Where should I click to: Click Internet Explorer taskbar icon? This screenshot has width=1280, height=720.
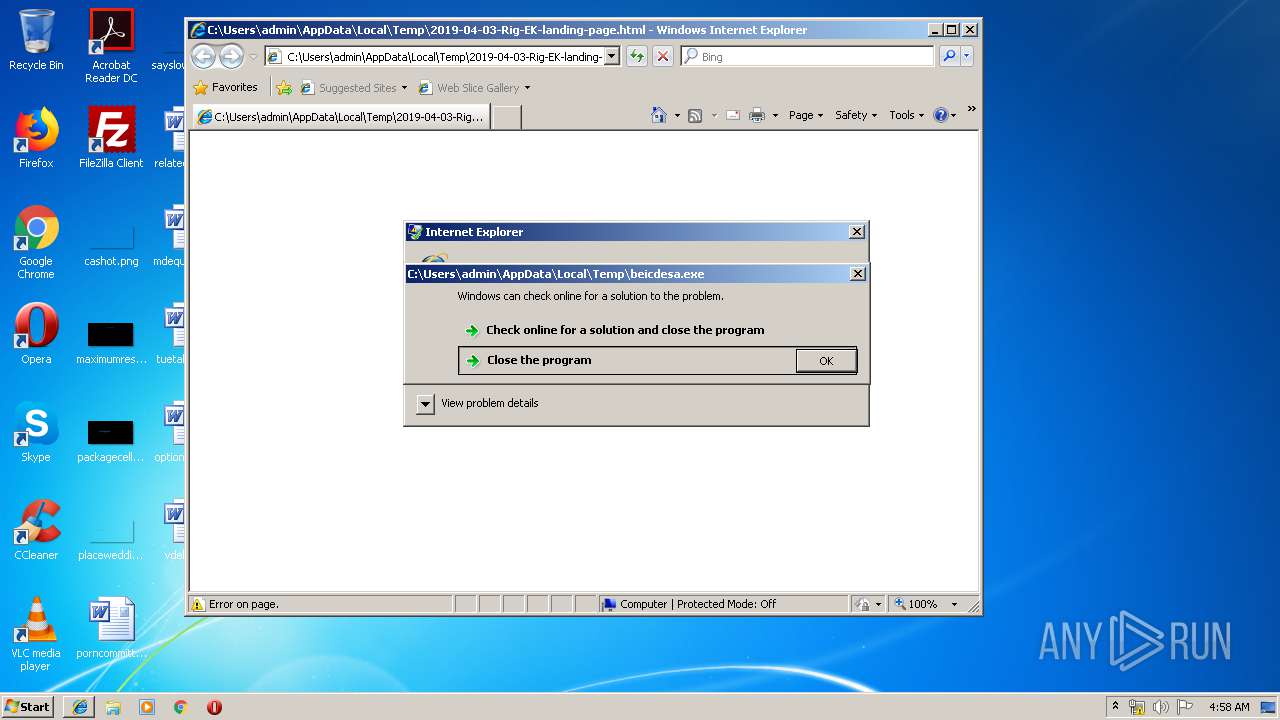pos(80,707)
